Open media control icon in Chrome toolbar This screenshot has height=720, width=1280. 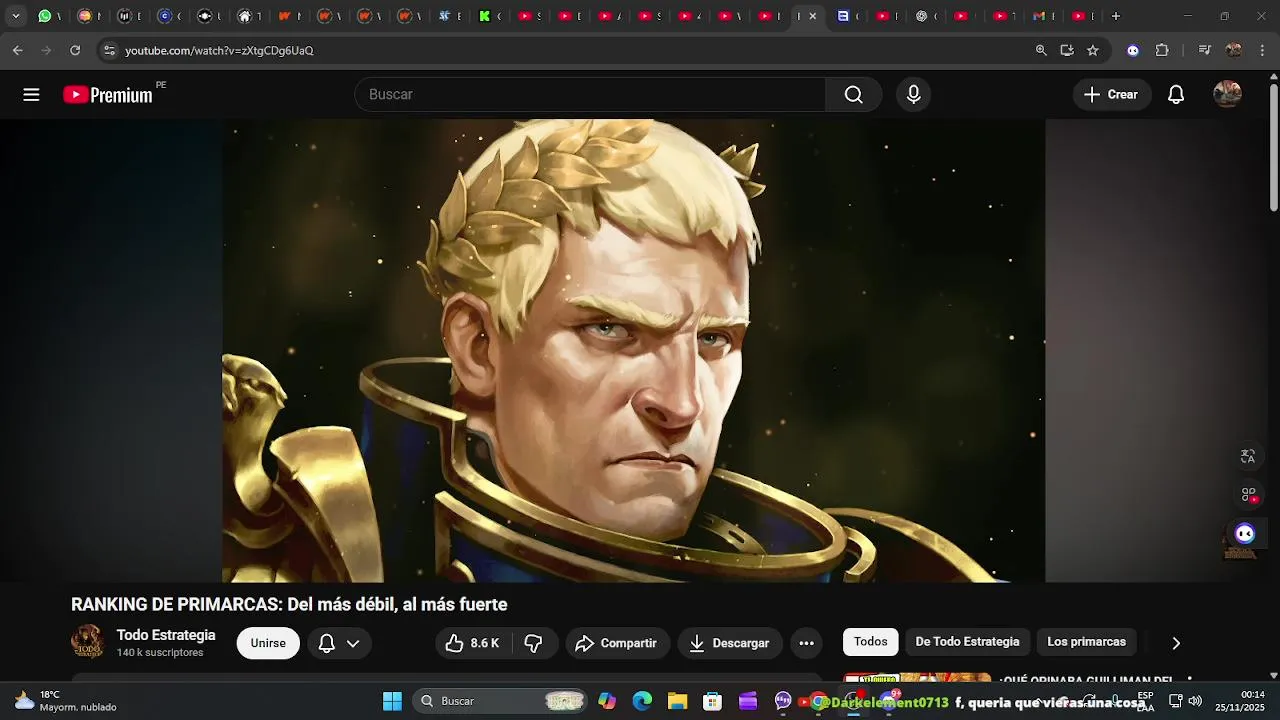pos(1205,50)
